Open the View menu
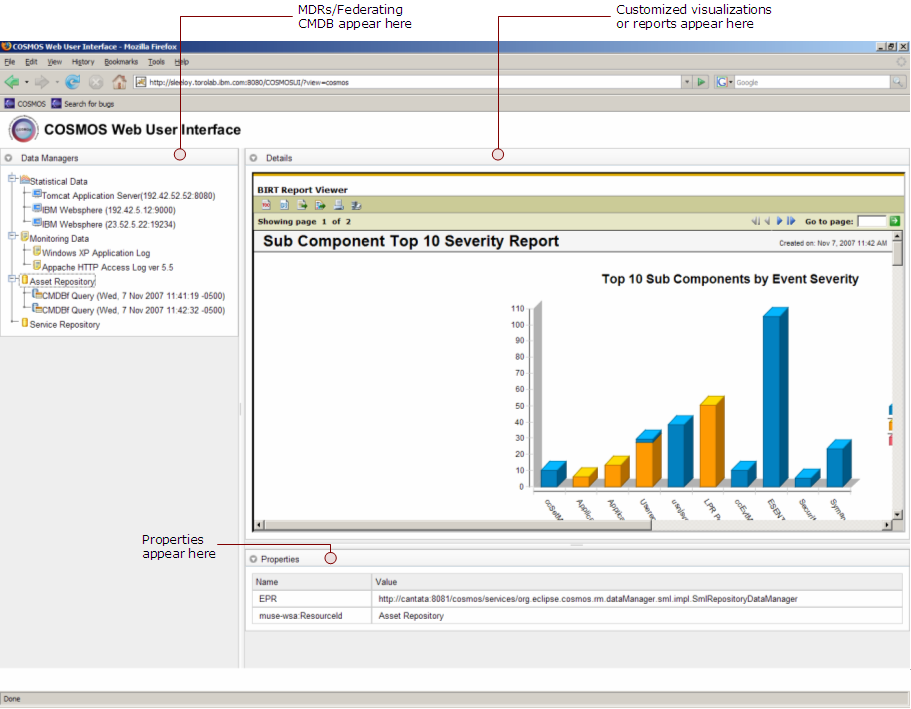 55,62
